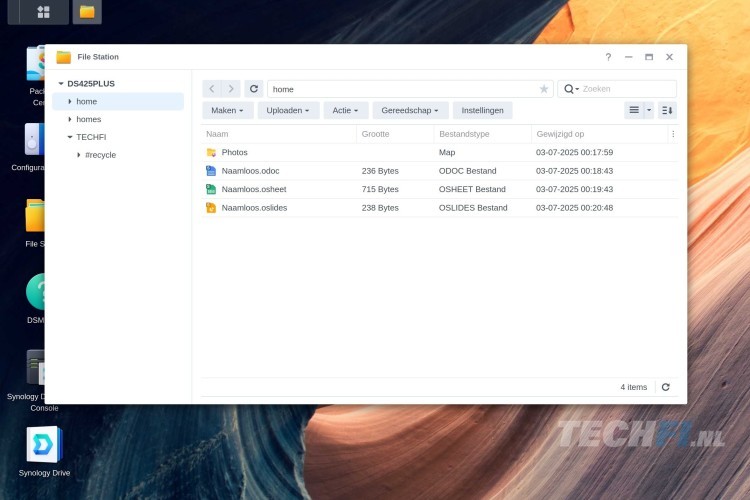Click the Naamloos.osheet file icon
Image resolution: width=750 pixels, height=500 pixels.
(211, 189)
